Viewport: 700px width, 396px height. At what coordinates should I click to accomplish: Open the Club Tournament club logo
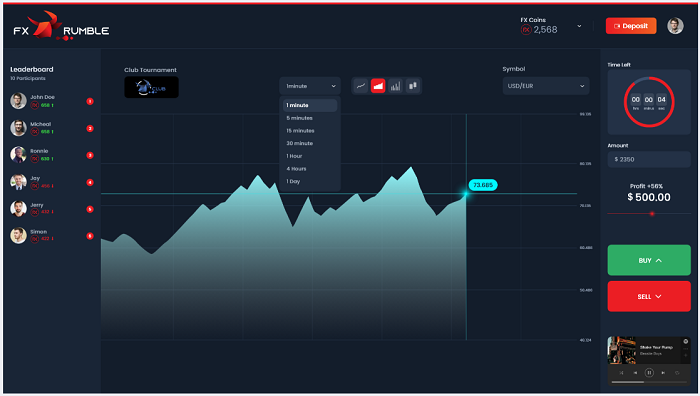[151, 87]
